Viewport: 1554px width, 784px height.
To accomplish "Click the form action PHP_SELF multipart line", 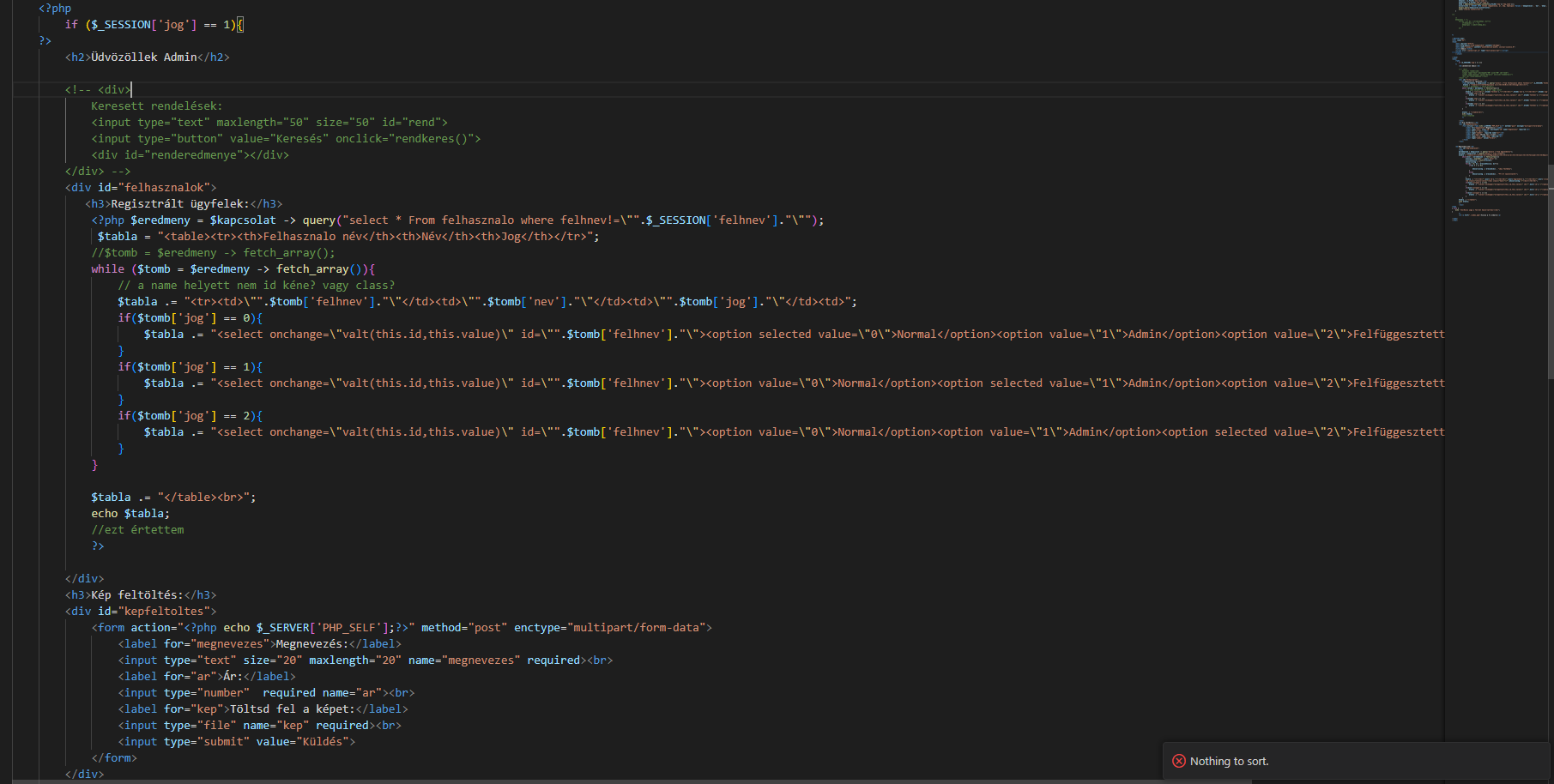I will pos(402,628).
